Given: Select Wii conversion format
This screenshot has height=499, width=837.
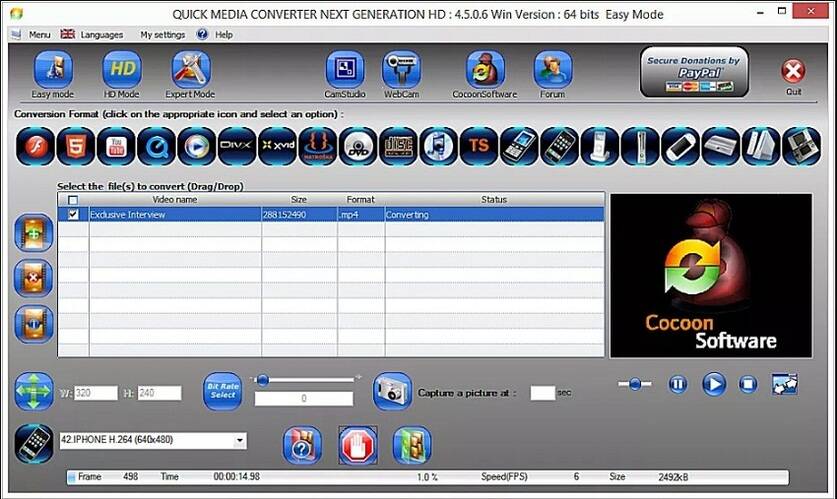Looking at the screenshot, I should pos(761,146).
